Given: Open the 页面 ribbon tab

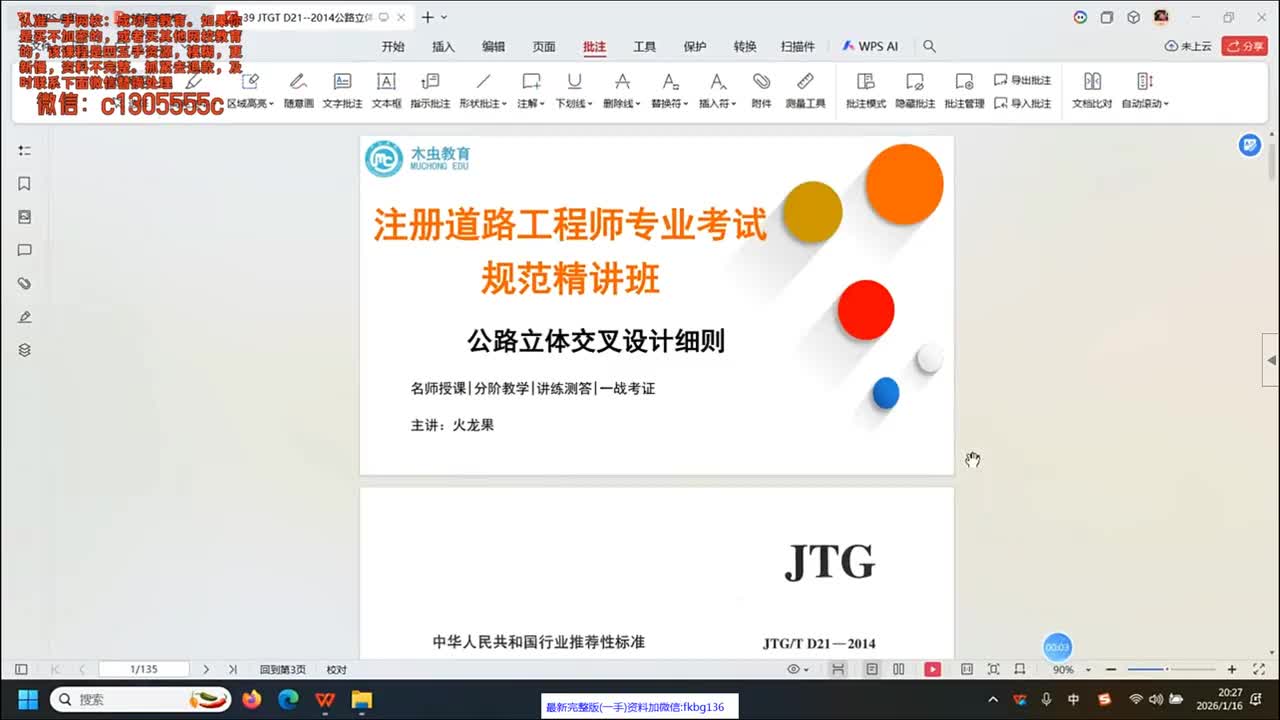Looking at the screenshot, I should (544, 46).
